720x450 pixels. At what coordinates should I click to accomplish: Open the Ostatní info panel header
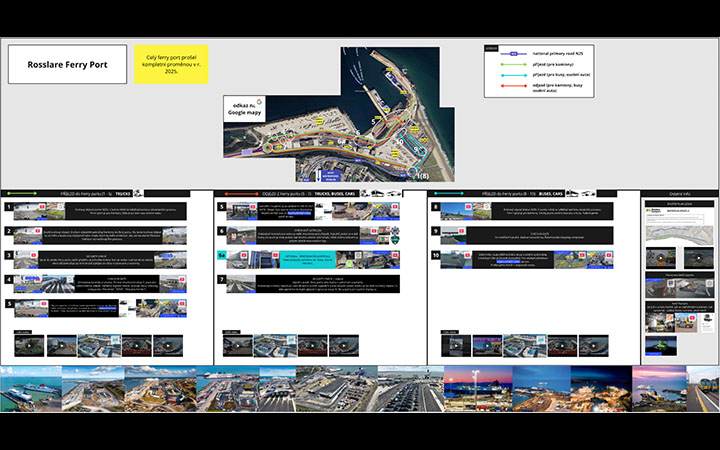point(680,193)
